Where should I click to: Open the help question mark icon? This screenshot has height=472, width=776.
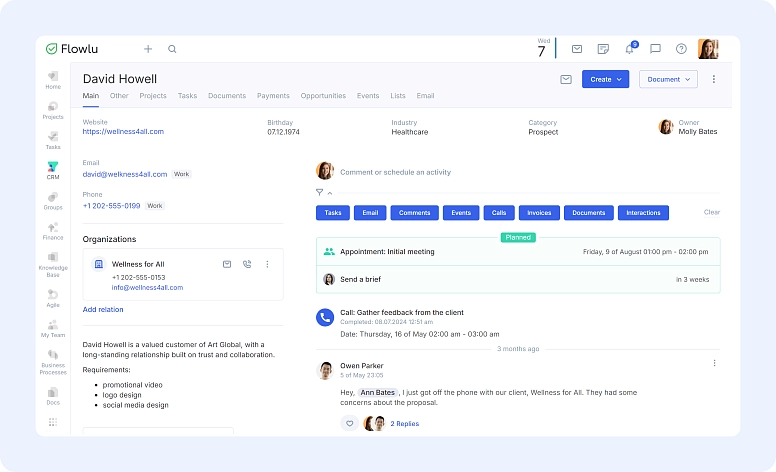click(681, 49)
